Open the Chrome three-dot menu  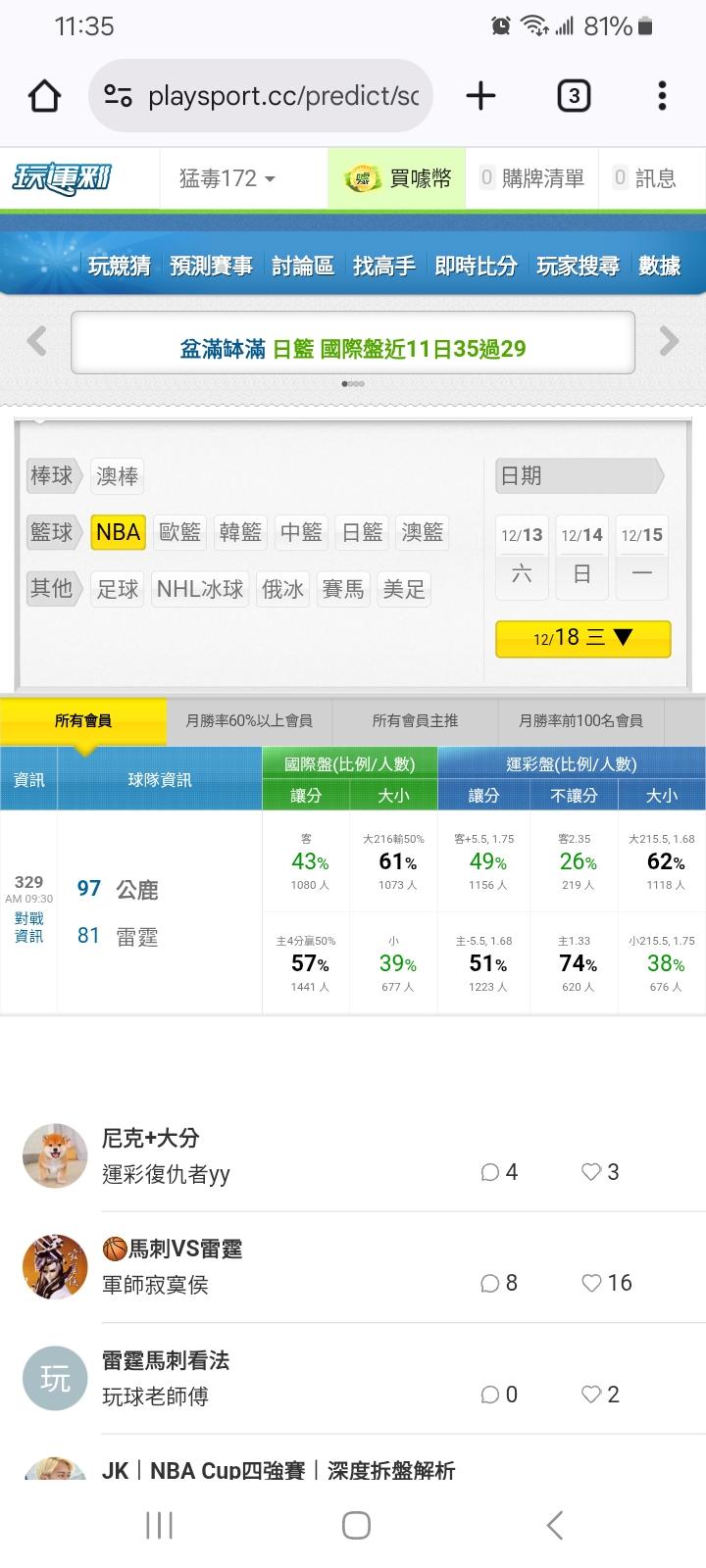[x=662, y=96]
